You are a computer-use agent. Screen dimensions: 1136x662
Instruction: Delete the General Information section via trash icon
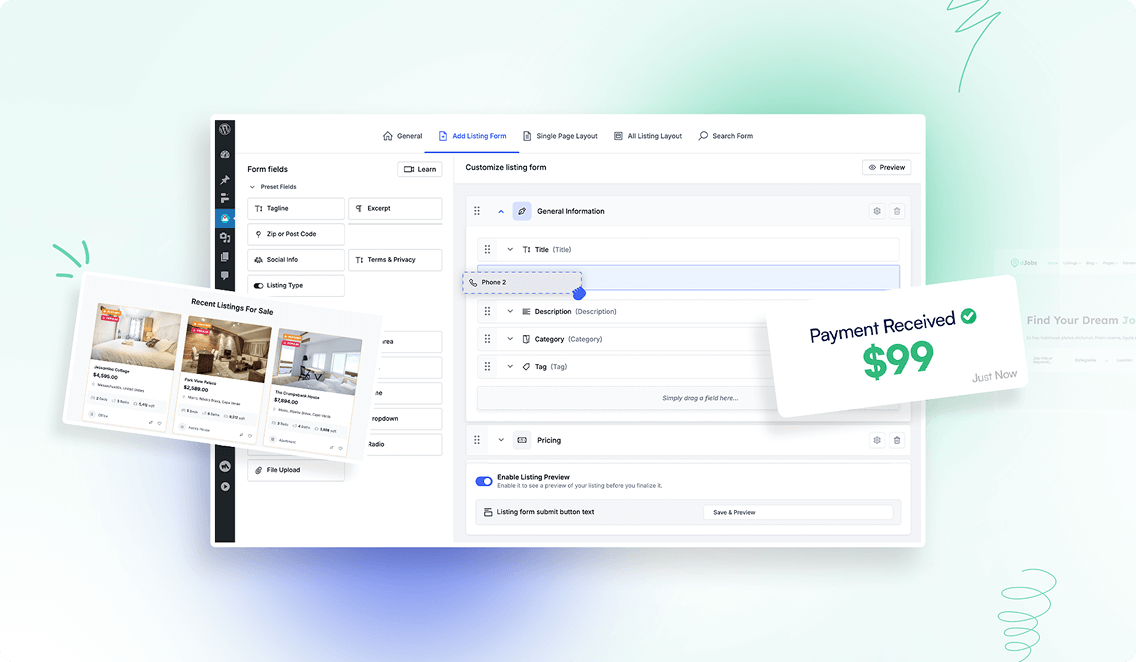[x=897, y=211]
